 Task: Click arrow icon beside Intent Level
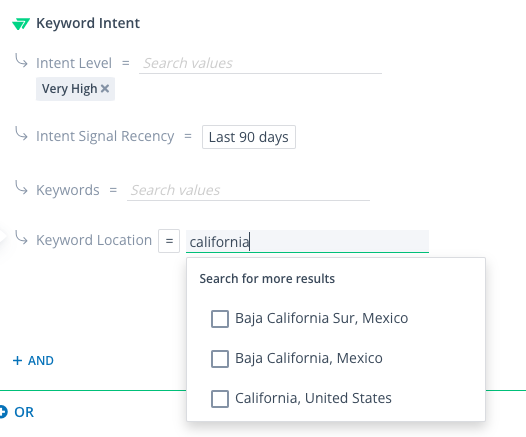[x=21, y=61]
